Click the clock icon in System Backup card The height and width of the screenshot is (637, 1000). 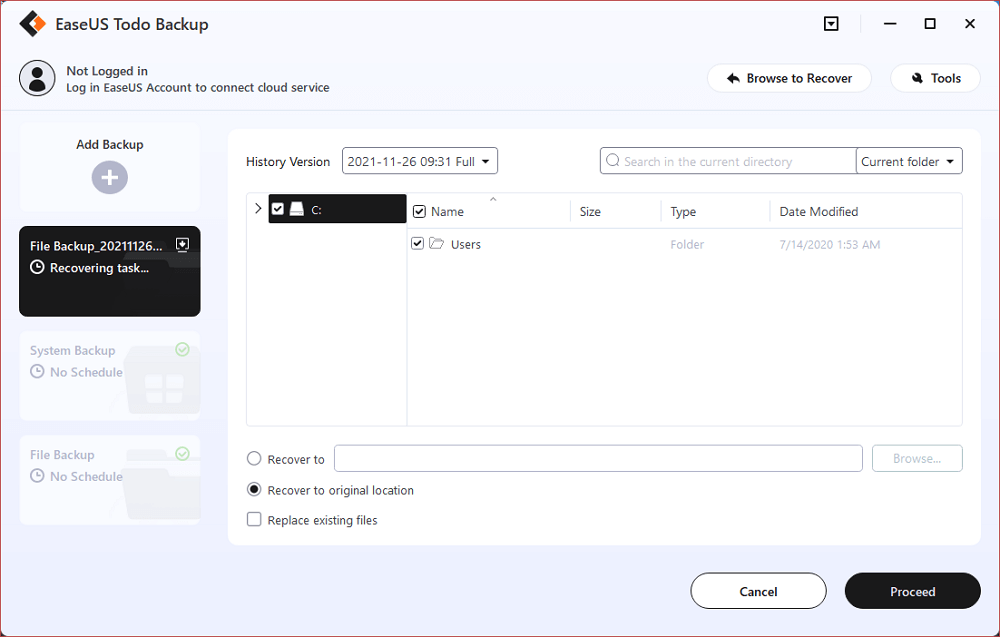tap(38, 372)
